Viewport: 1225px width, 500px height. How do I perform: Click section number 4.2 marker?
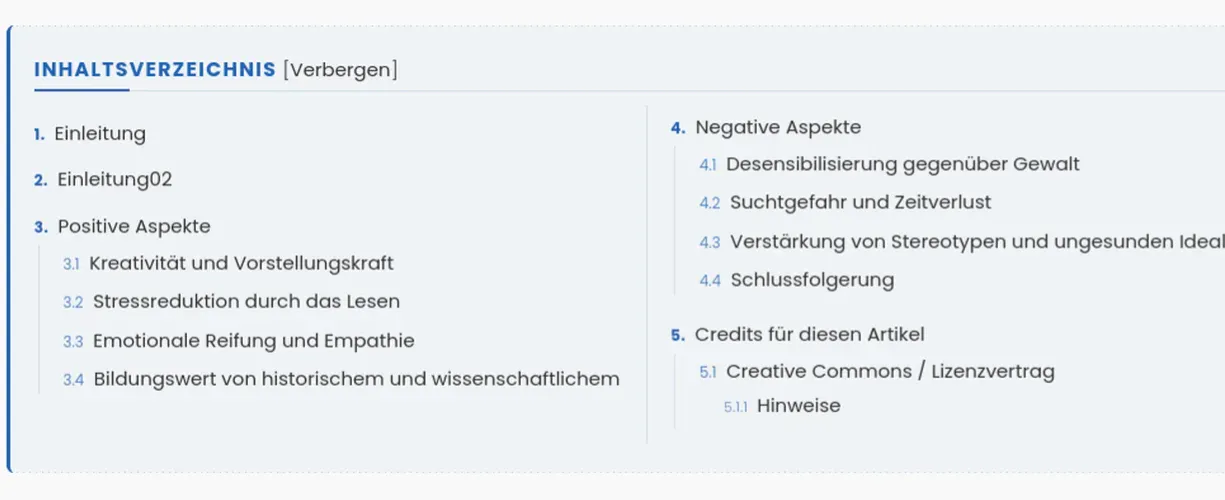point(710,203)
